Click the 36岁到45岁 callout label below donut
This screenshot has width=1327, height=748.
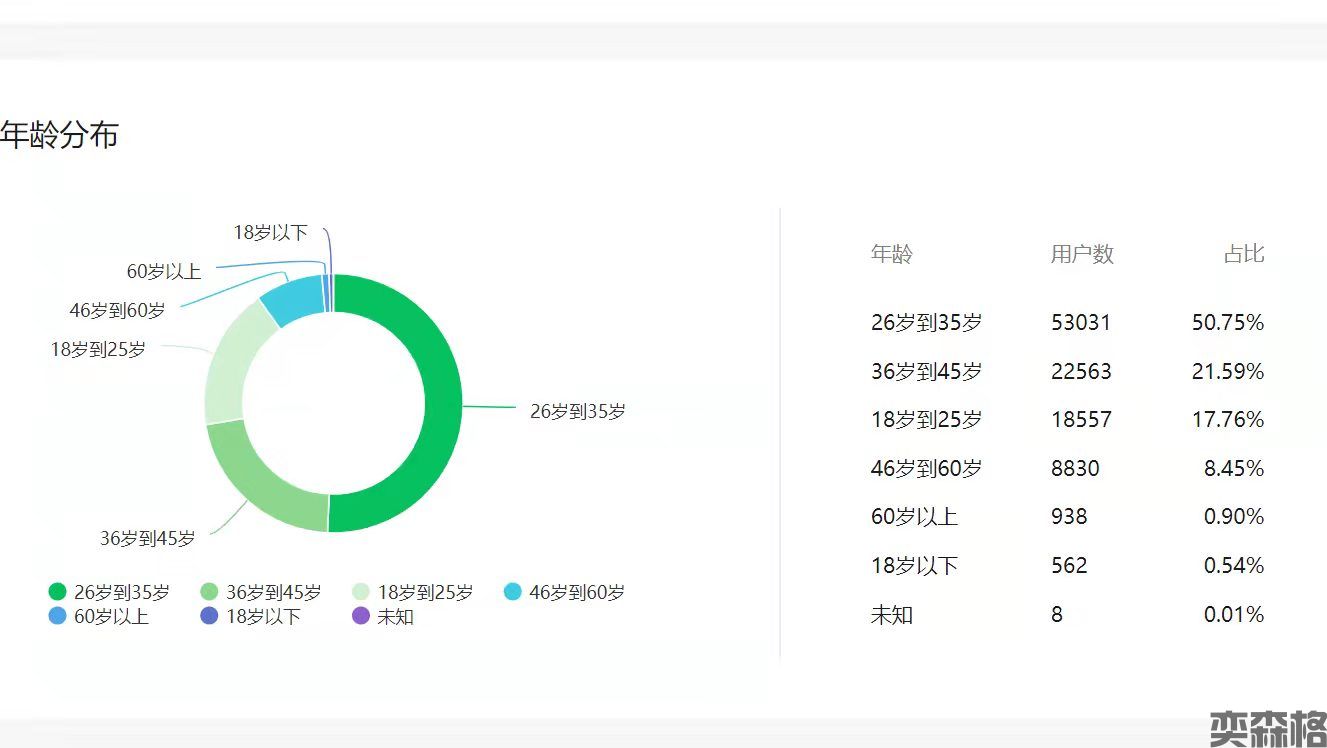[x=147, y=538]
